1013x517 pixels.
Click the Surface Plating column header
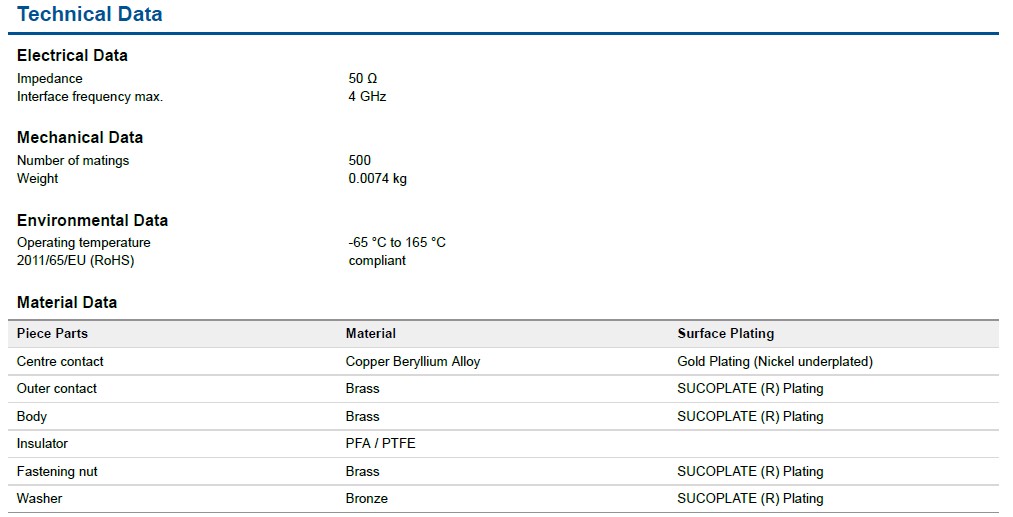tap(726, 333)
